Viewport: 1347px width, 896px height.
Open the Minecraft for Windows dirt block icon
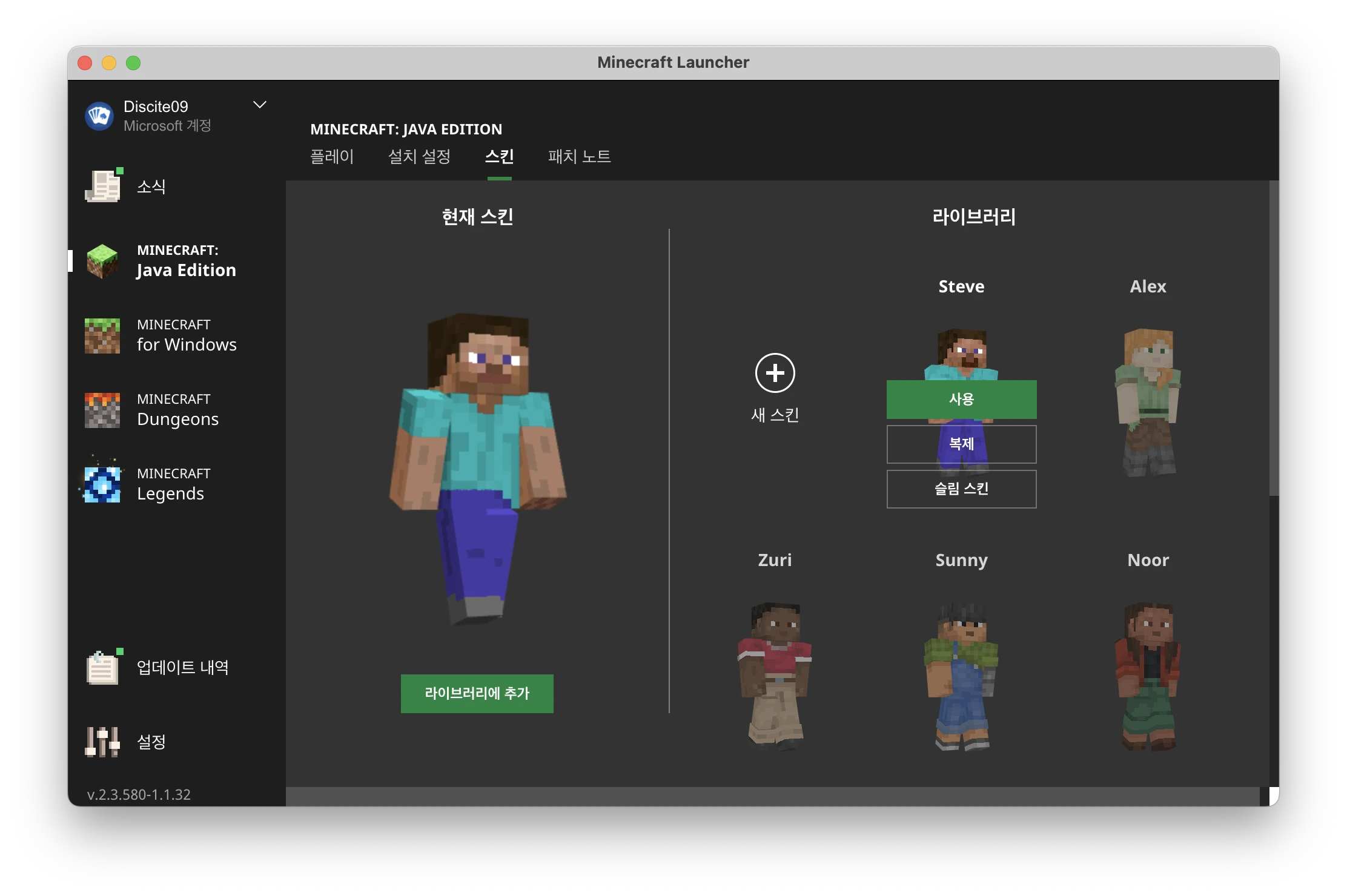102,335
